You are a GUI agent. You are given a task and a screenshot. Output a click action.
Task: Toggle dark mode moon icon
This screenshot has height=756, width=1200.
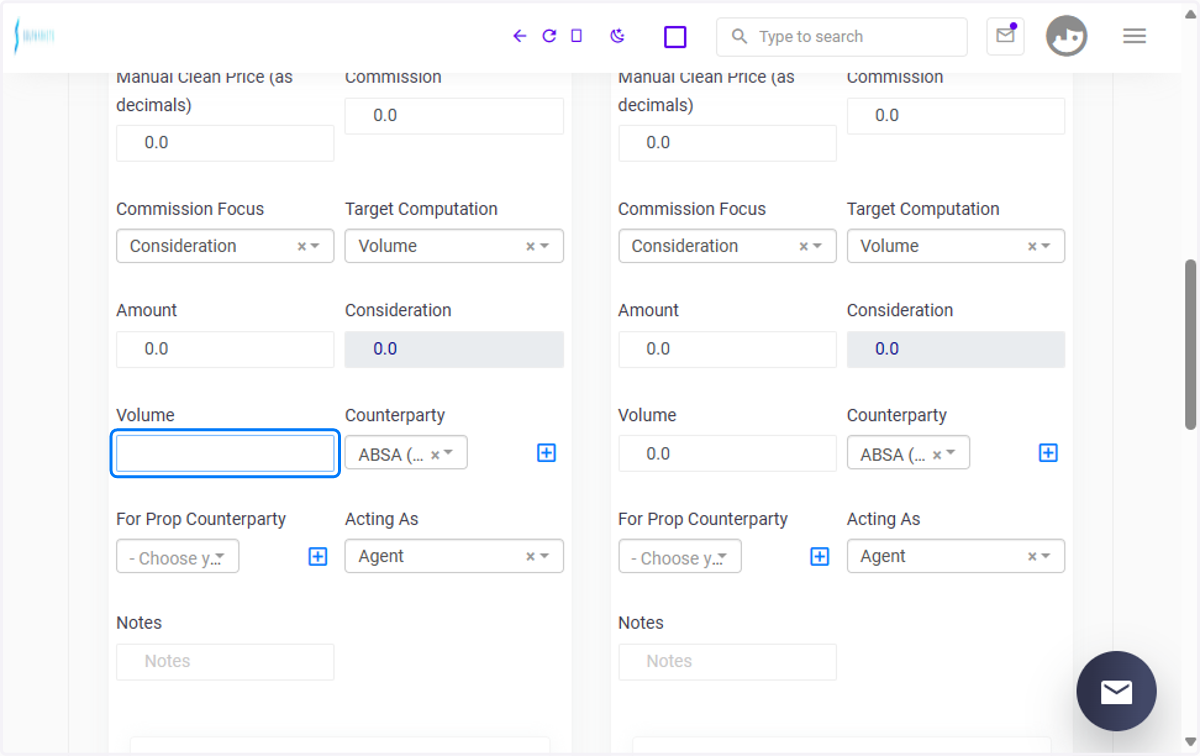617,36
